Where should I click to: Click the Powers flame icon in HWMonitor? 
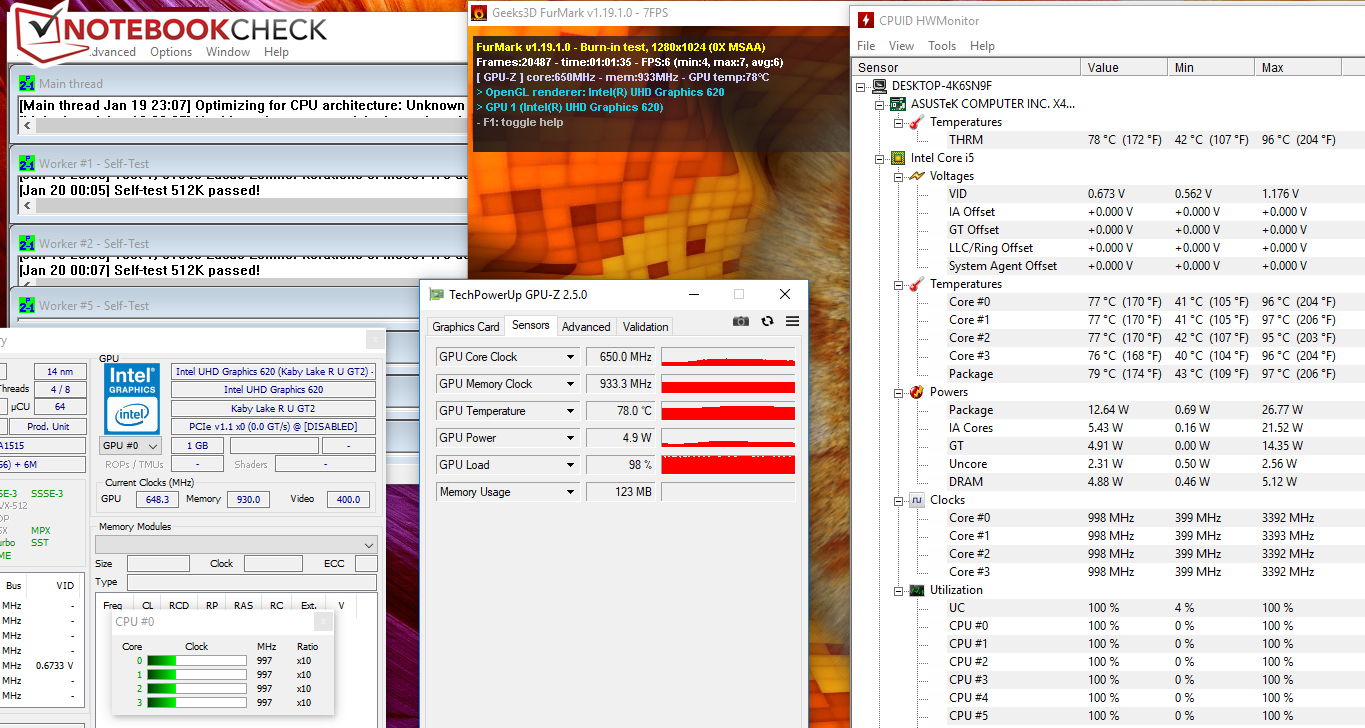point(917,392)
